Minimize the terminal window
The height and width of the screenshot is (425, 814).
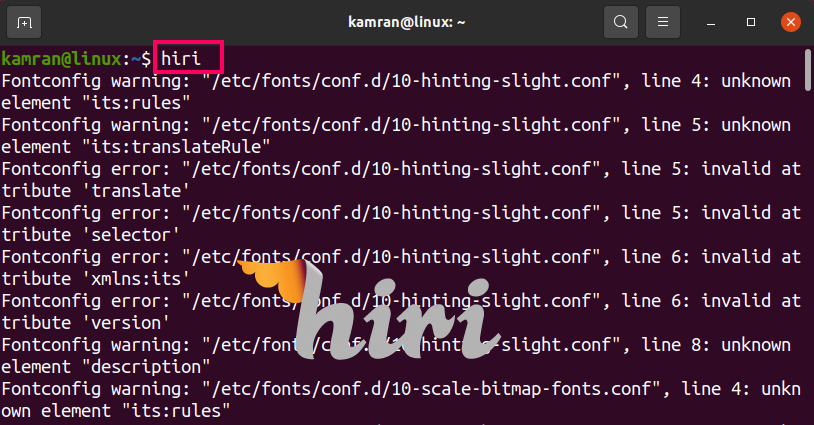click(711, 22)
